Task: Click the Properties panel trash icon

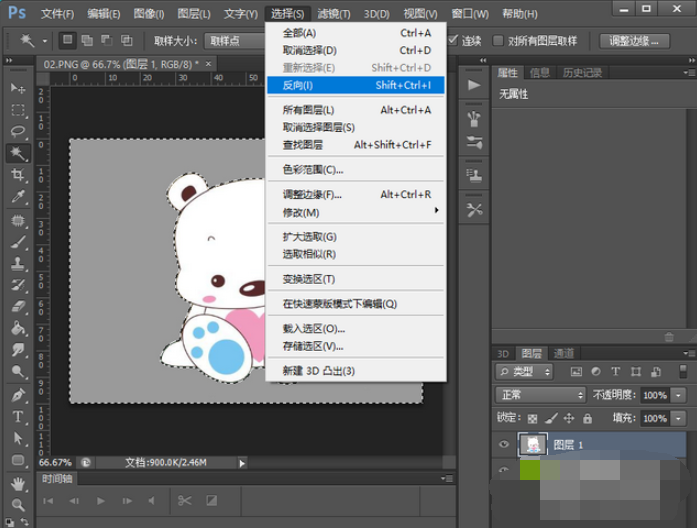Action: 669,337
